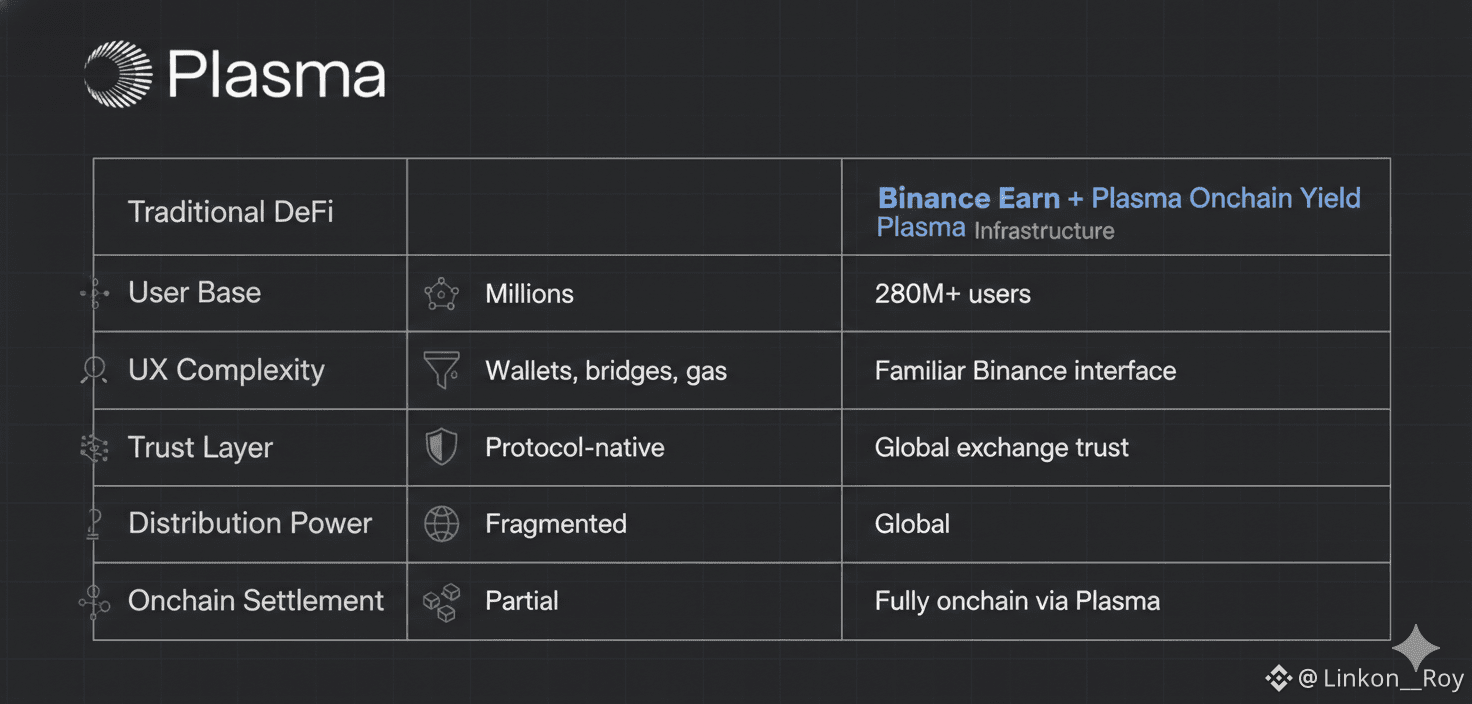Open the @Linkon__Roy profile handle
Viewport: 1472px width, 704px height.
click(1381, 679)
